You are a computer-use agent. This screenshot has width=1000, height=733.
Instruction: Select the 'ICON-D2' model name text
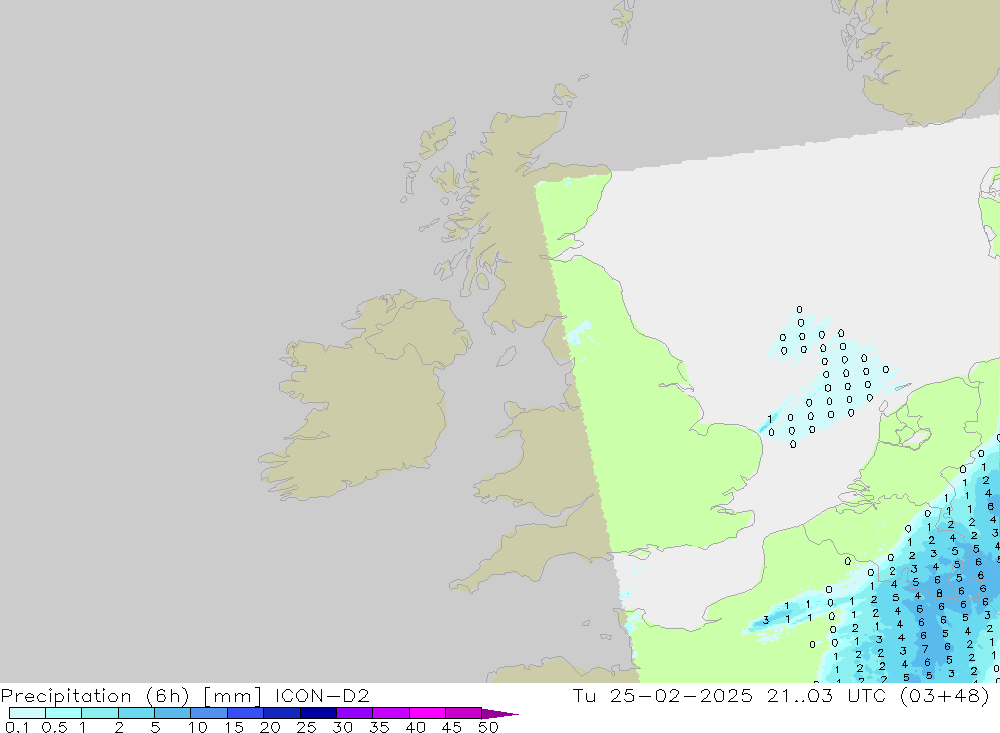(322, 695)
